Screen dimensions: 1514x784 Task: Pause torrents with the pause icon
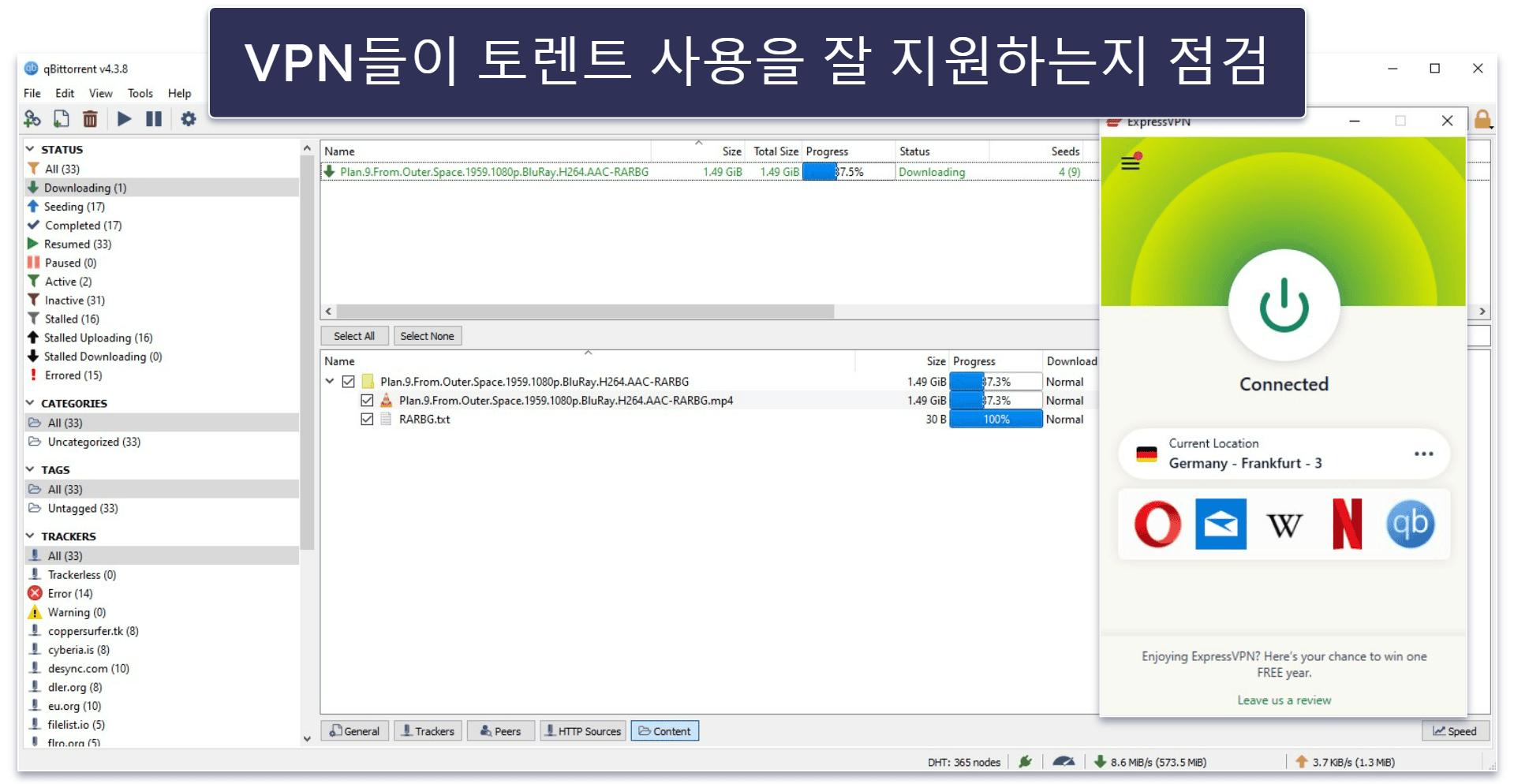pos(154,119)
